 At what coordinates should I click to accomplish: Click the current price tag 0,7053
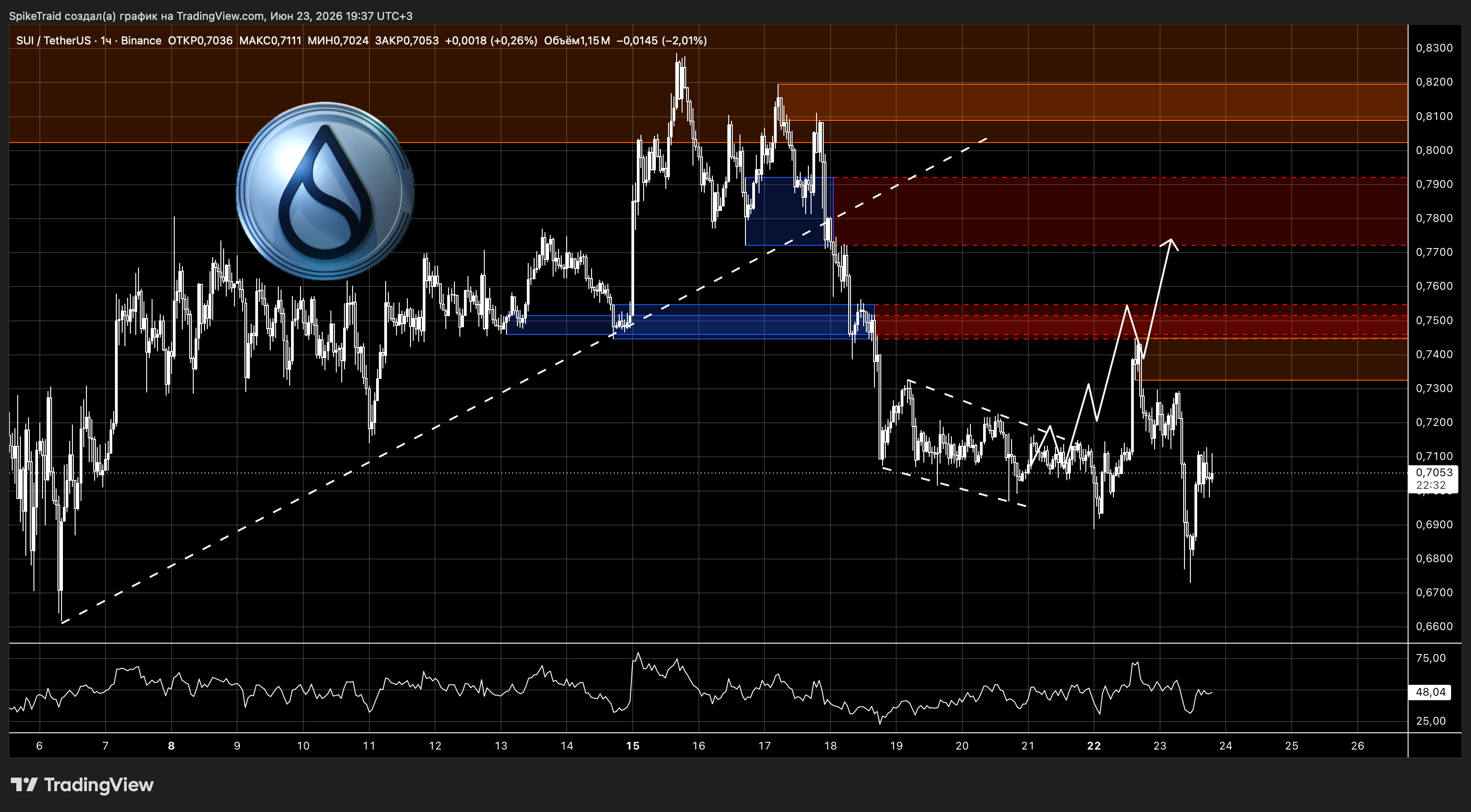click(1434, 473)
